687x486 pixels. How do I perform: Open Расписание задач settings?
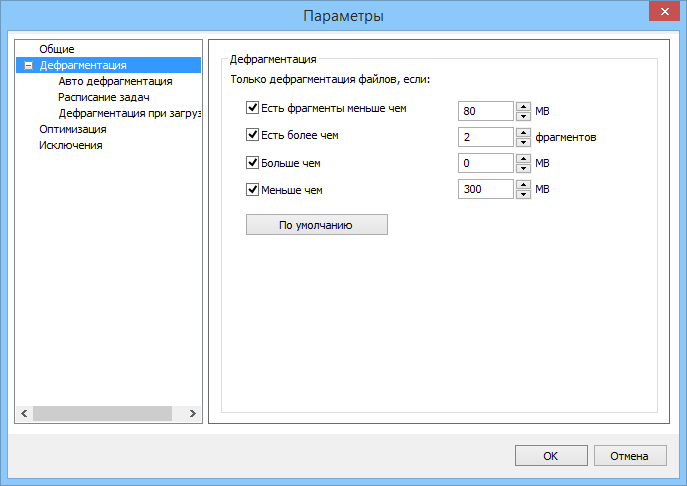pyautogui.click(x=104, y=97)
